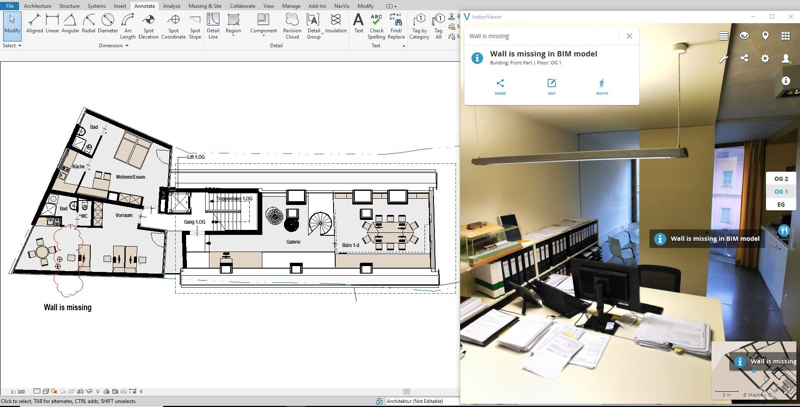Switch to floor EG
This screenshot has height=407, width=800.
[781, 205]
